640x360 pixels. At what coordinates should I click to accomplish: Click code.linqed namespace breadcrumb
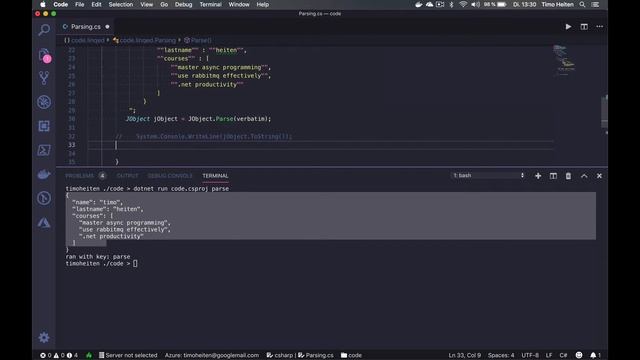tap(84, 40)
